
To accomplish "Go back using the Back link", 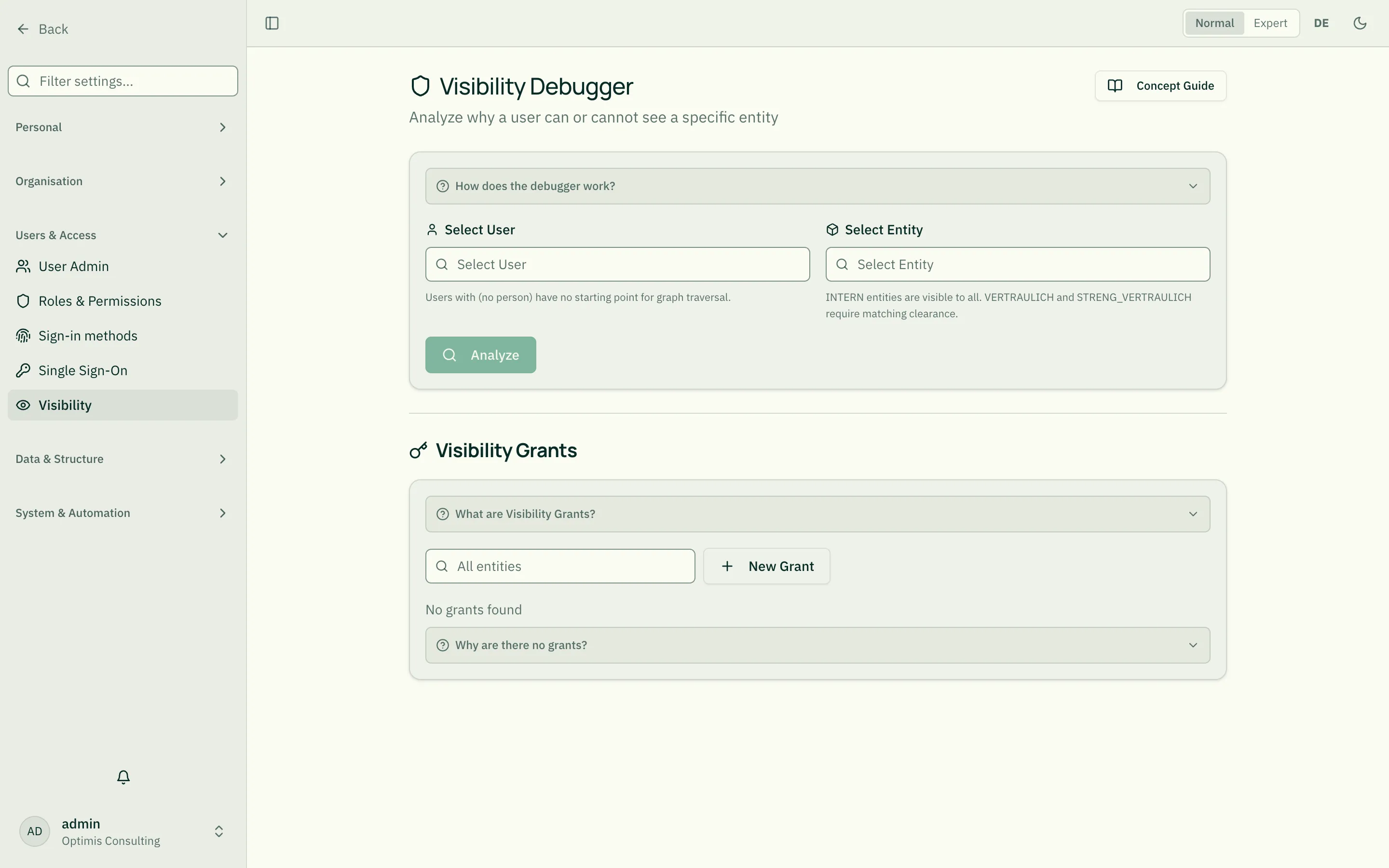I will point(42,29).
